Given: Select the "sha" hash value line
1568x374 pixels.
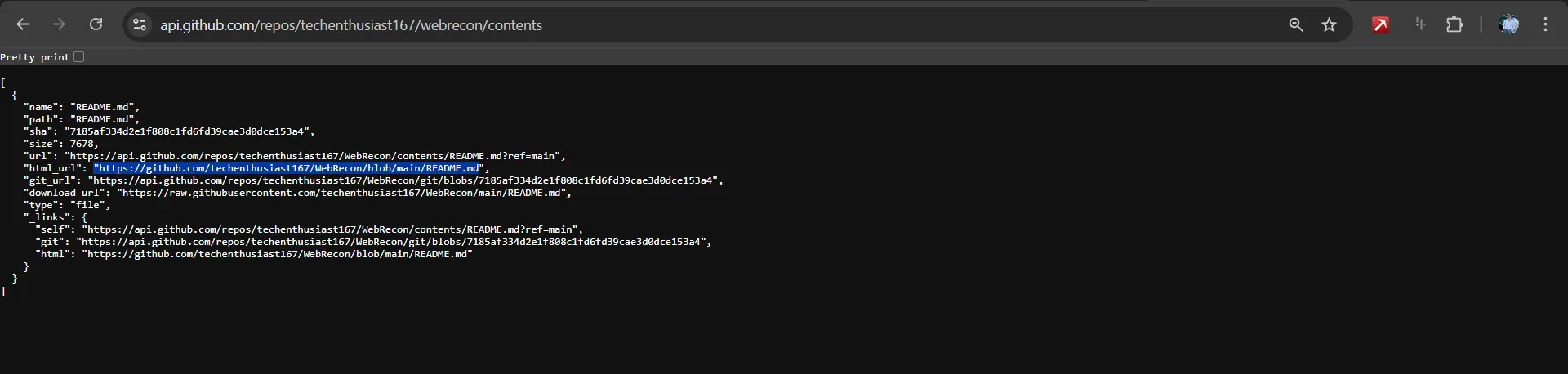Looking at the screenshot, I should tap(169, 131).
